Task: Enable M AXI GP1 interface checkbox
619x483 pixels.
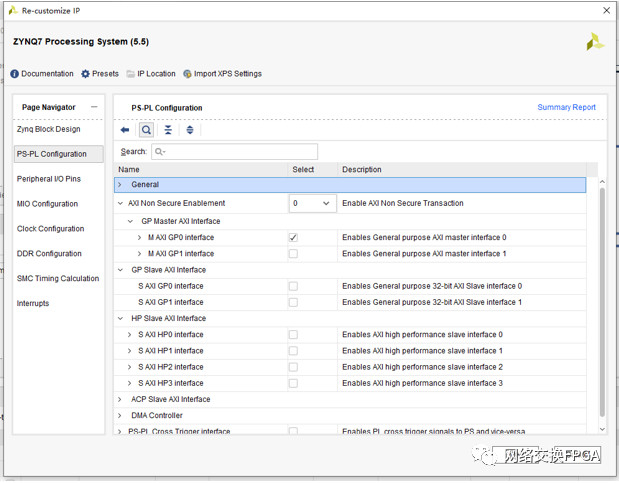Action: tap(293, 254)
